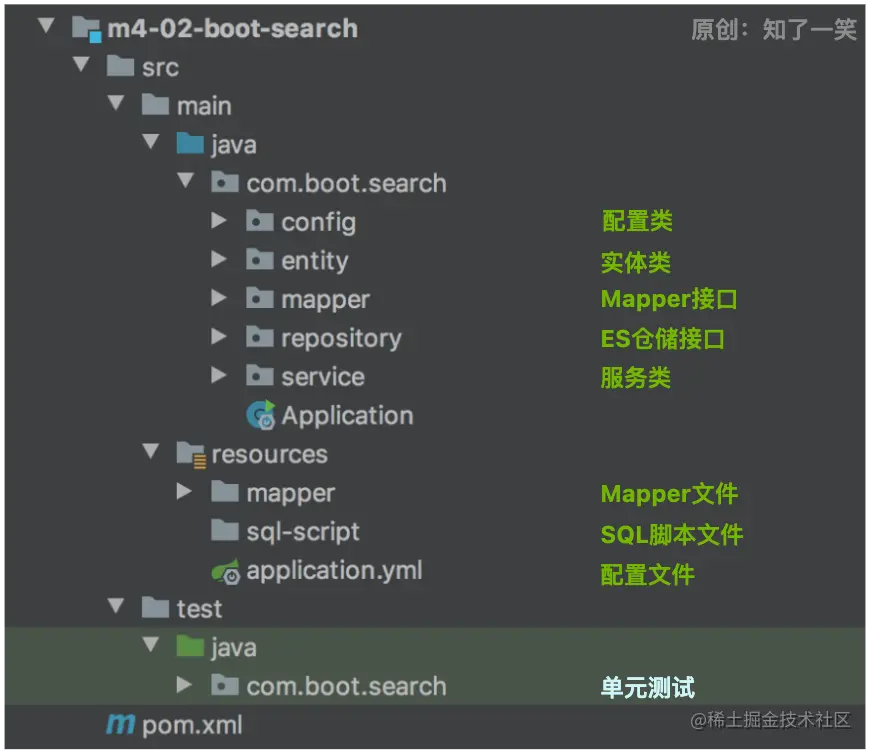The height and width of the screenshot is (753, 874).
Task: Select the java label under test
Action: tap(234, 649)
